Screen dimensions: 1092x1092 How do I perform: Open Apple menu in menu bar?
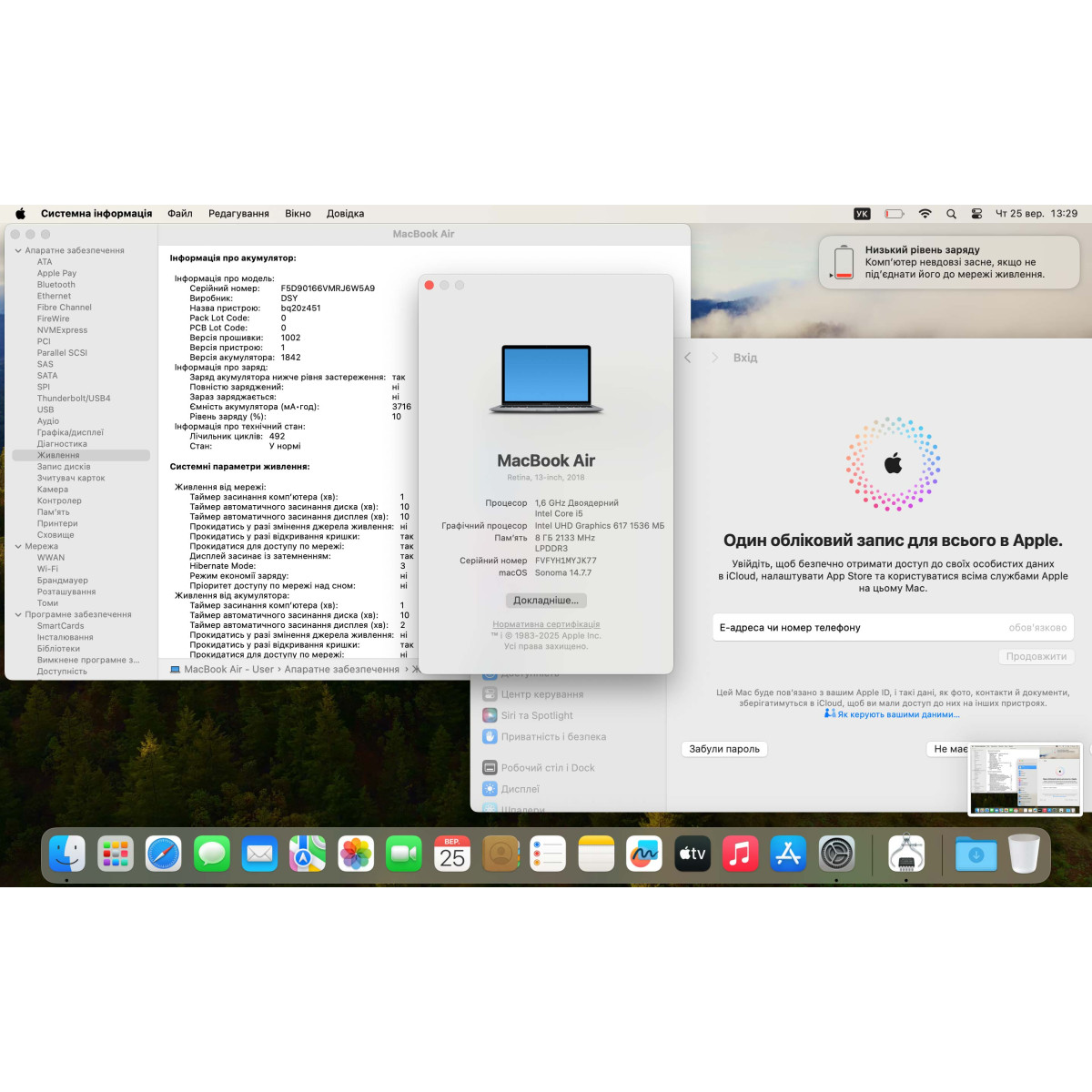click(20, 214)
